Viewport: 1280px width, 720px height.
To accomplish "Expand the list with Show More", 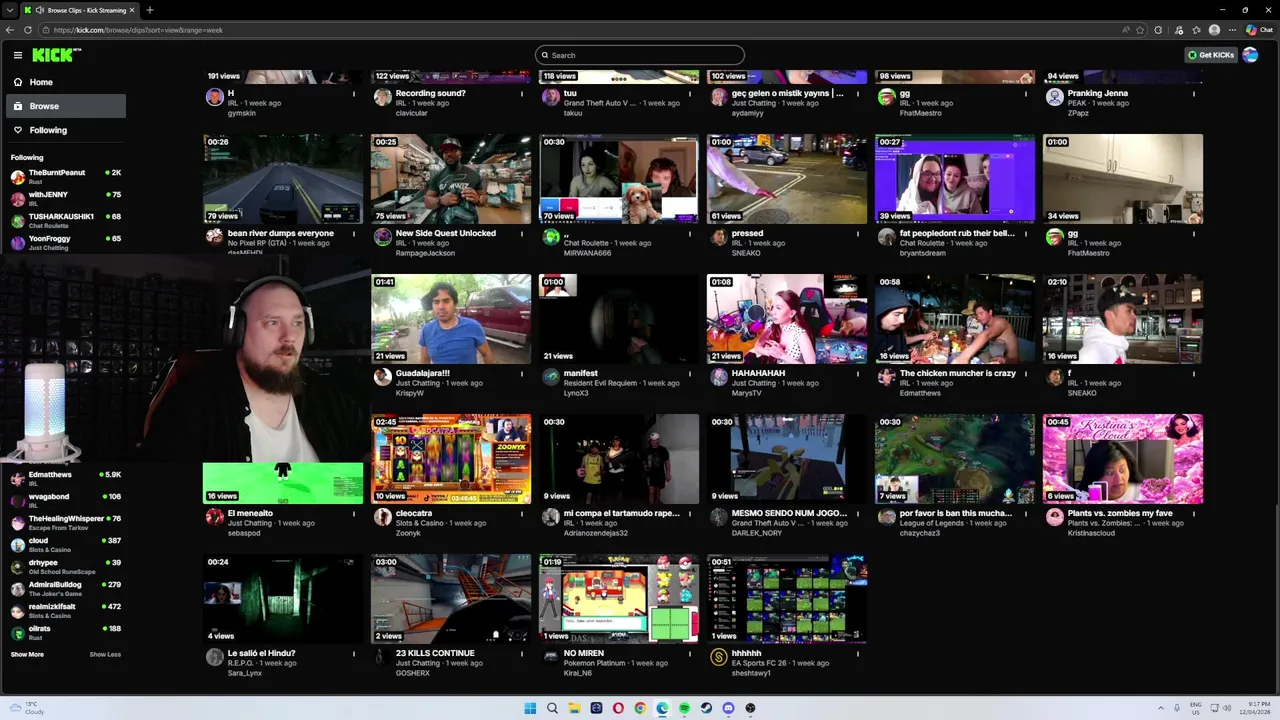I will tap(27, 654).
